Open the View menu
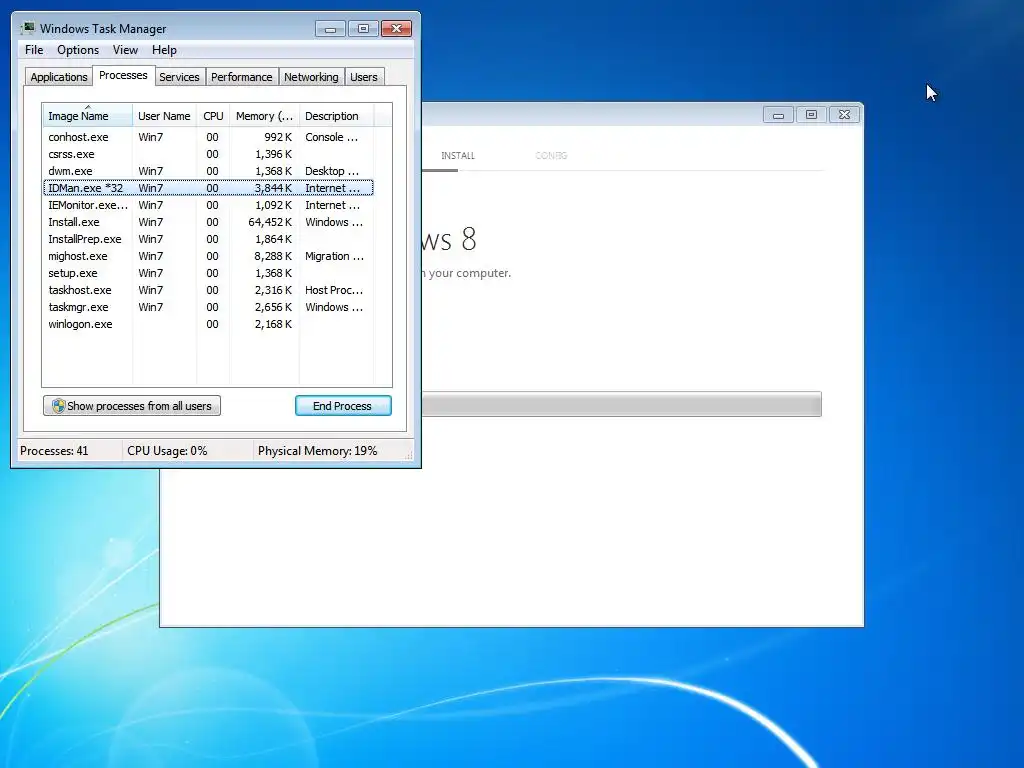1024x768 pixels. coord(125,50)
